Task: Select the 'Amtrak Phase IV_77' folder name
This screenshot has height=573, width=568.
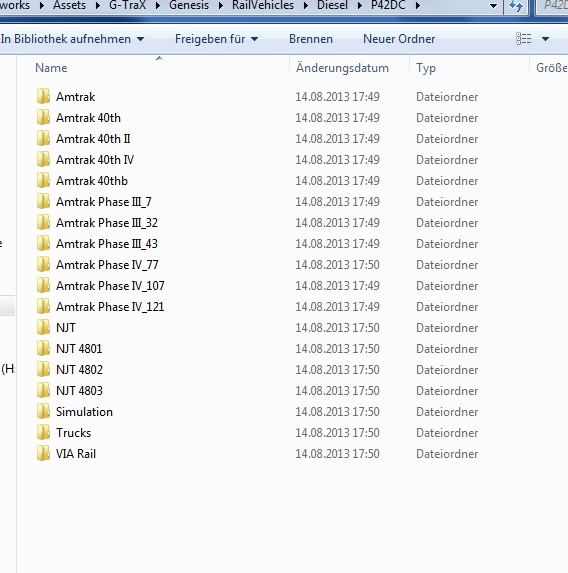Action: click(x=107, y=265)
